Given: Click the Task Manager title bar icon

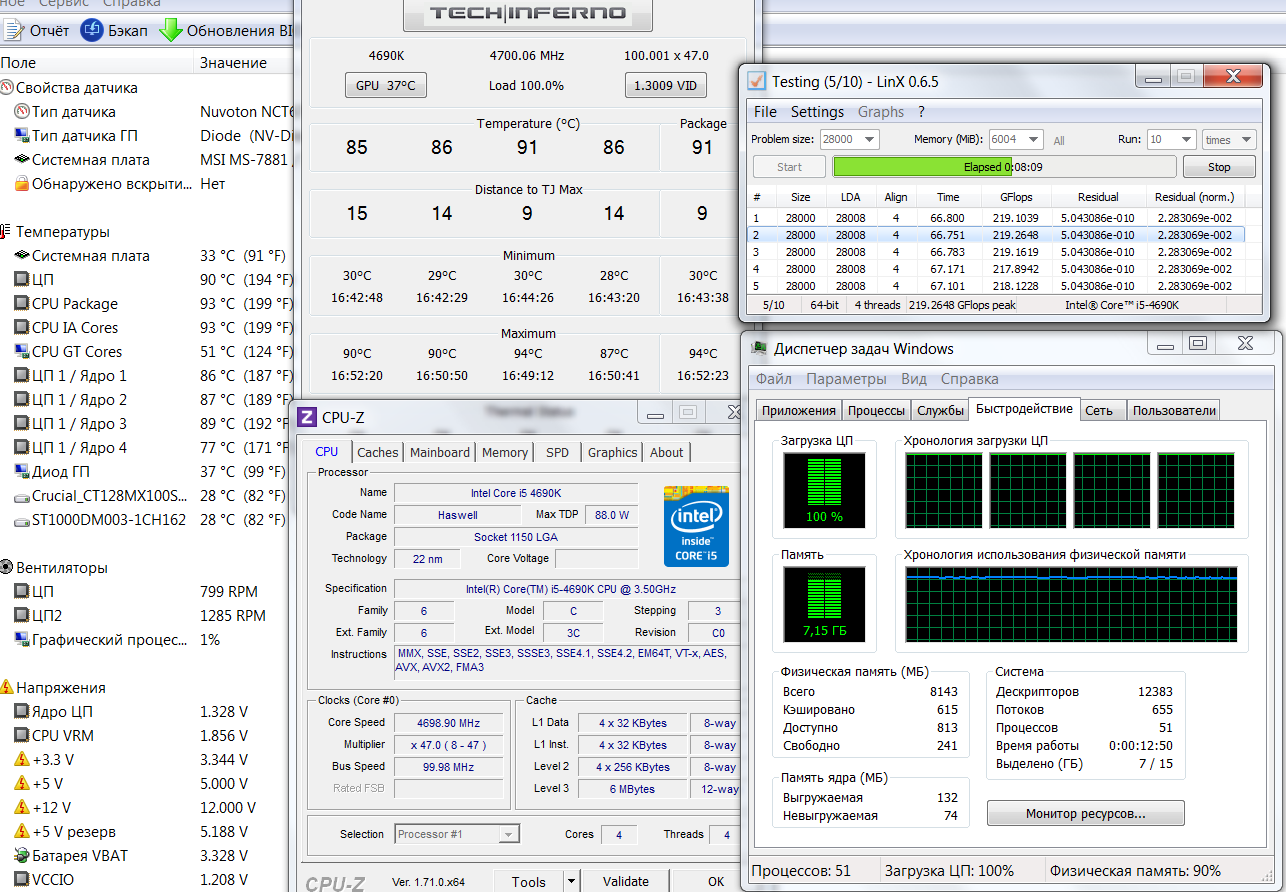Looking at the screenshot, I should (760, 349).
